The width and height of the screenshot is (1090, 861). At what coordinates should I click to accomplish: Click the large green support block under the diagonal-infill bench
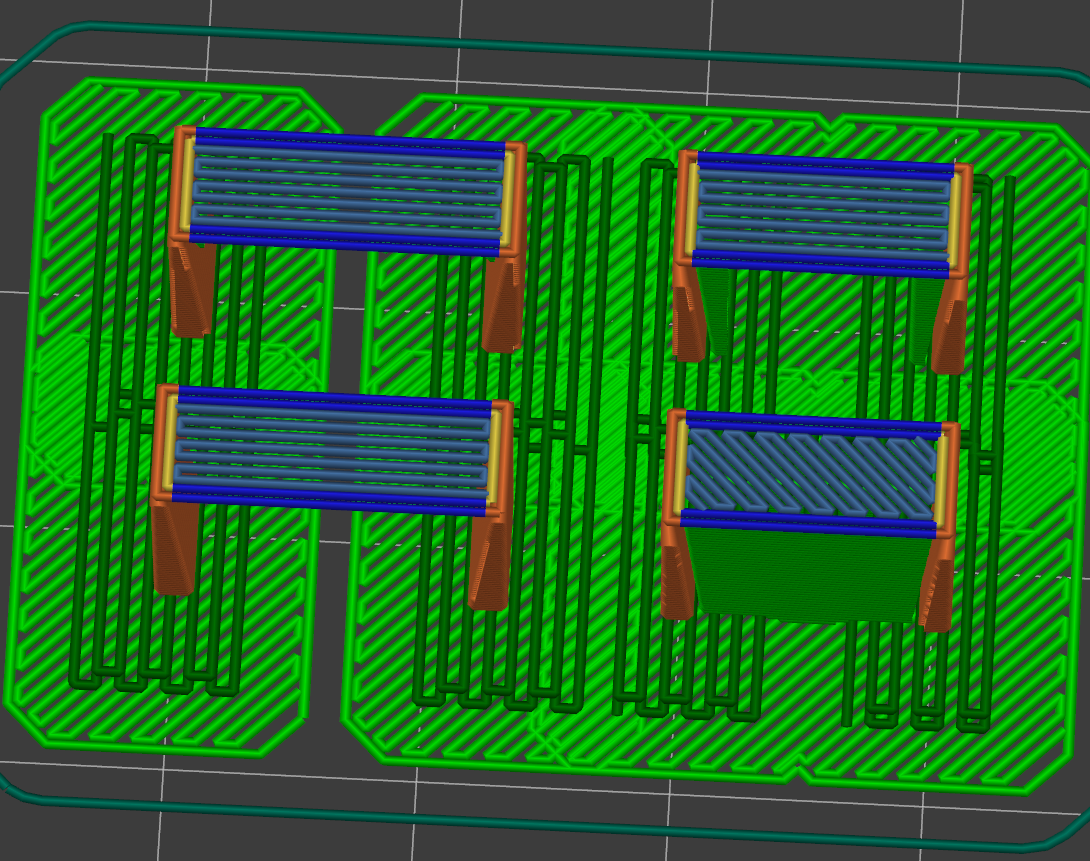pyautogui.click(x=808, y=575)
